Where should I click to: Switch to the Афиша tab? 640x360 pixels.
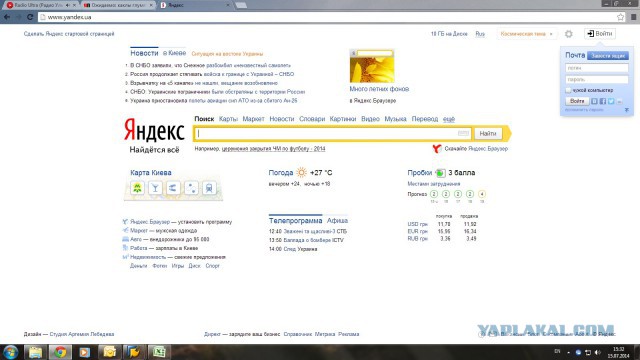337,220
